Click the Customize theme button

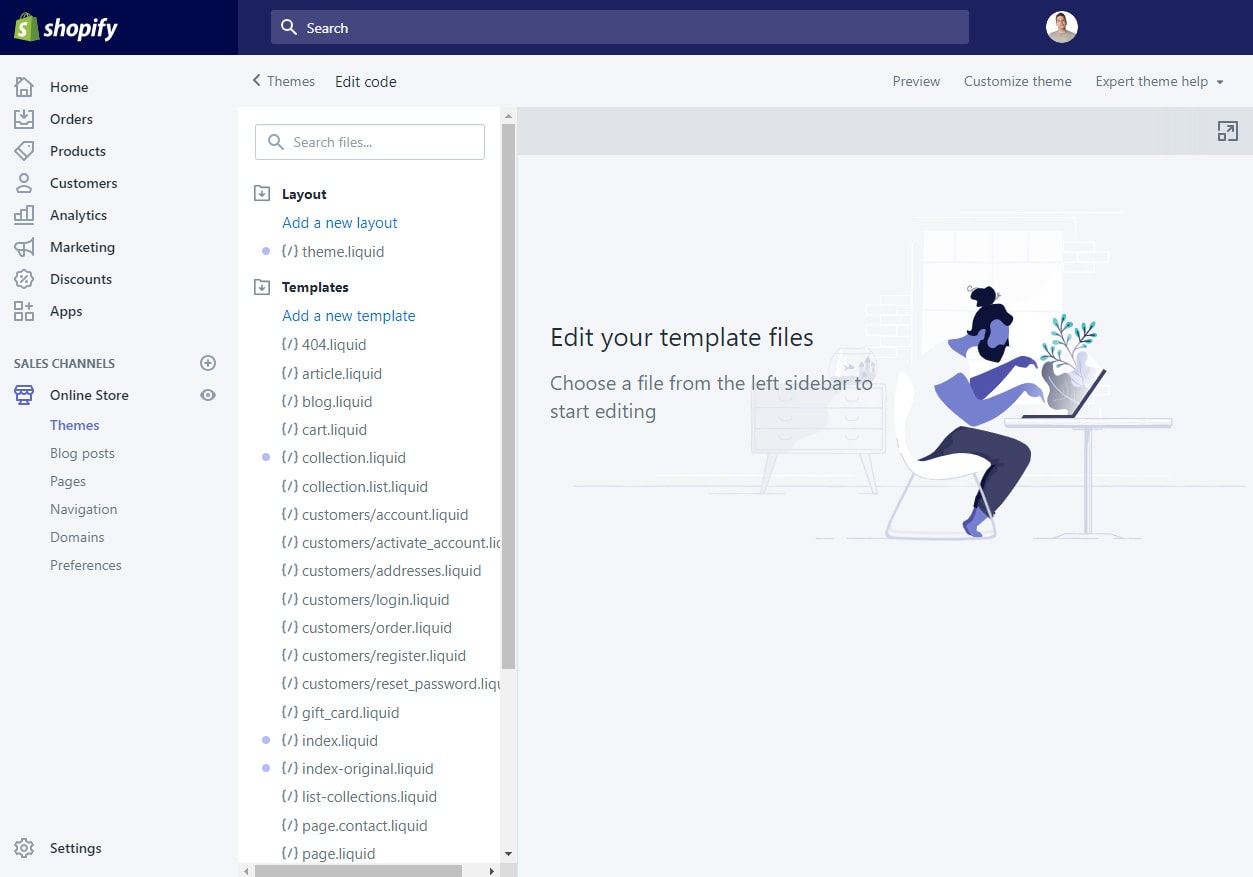[x=1017, y=81]
